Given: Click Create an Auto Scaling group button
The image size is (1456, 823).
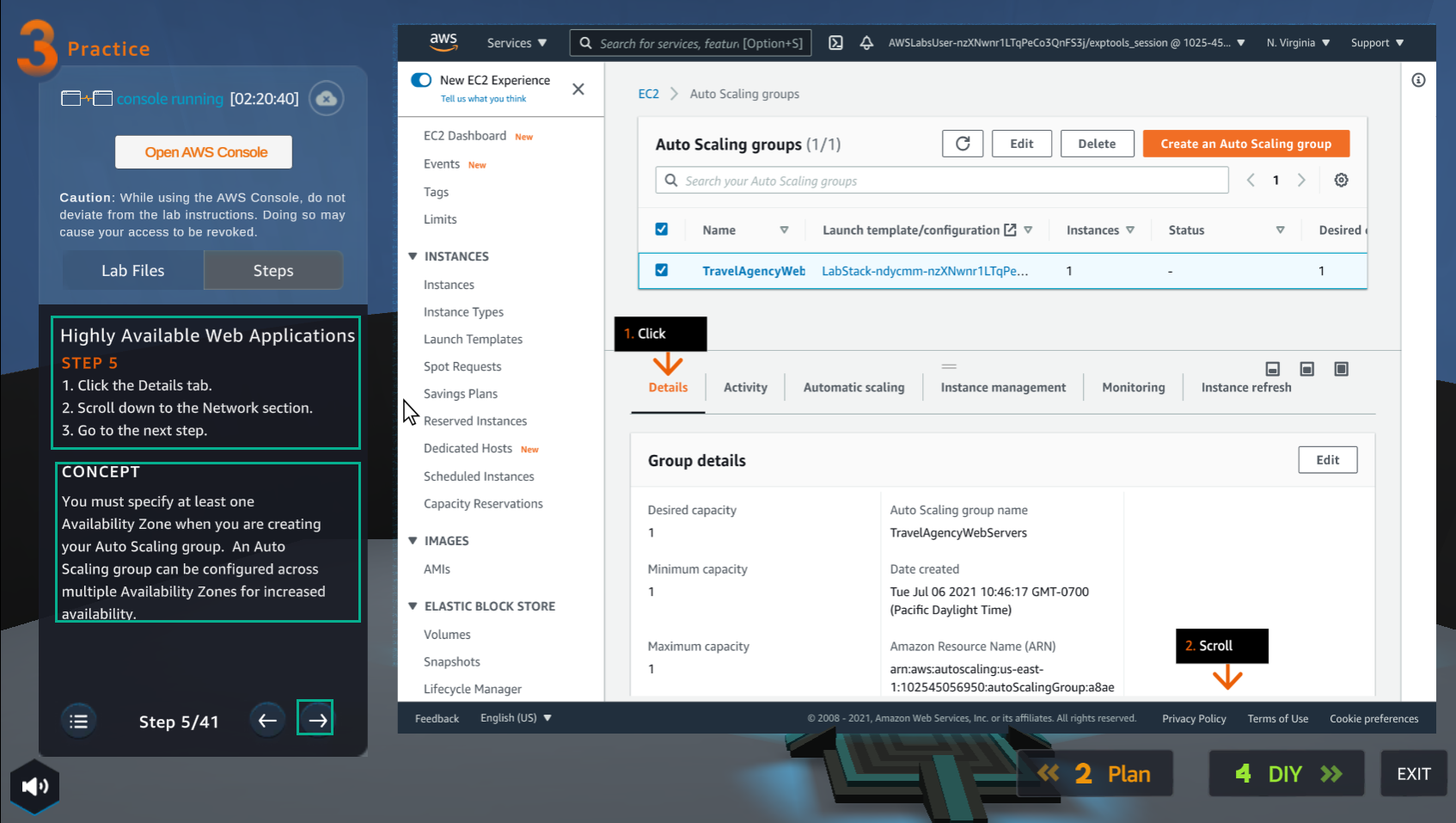Looking at the screenshot, I should tap(1246, 144).
